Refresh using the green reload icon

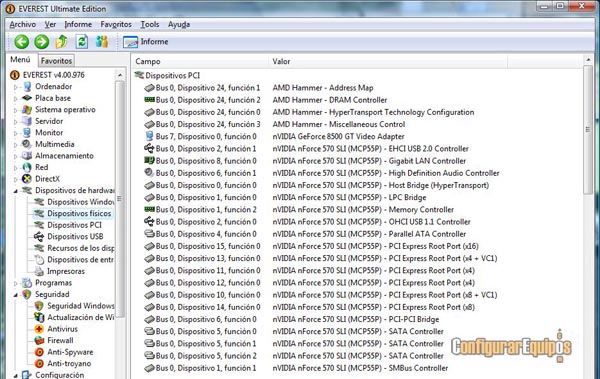tap(82, 42)
